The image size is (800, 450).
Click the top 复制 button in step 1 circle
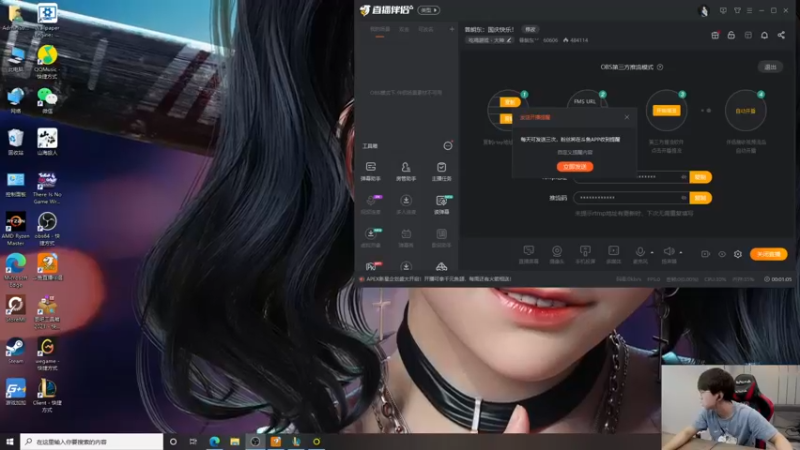pos(510,102)
